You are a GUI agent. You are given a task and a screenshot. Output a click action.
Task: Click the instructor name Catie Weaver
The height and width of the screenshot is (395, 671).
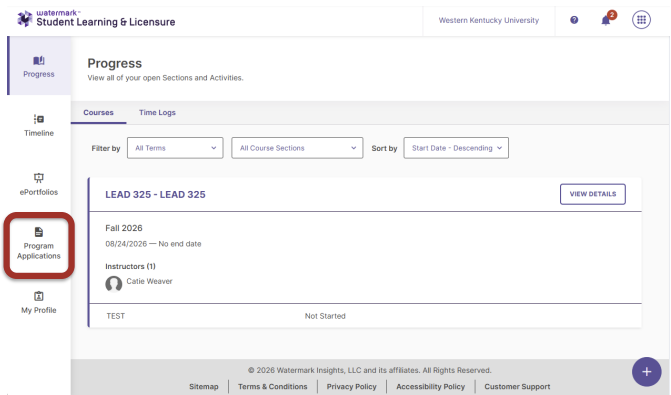tap(149, 281)
